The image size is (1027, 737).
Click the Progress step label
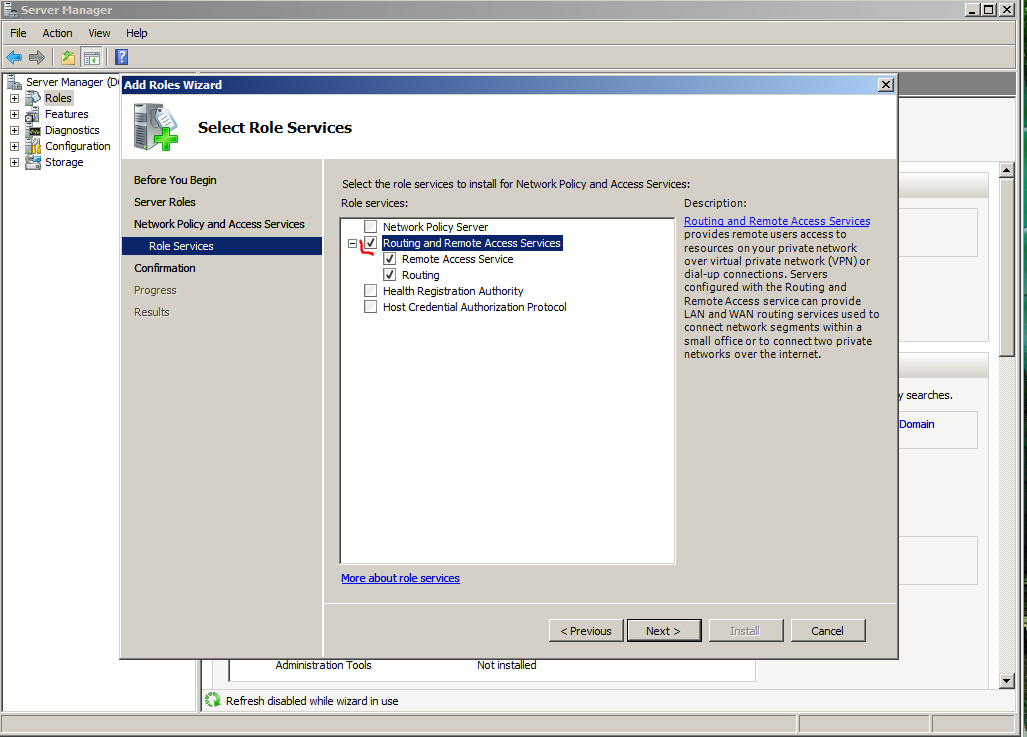[155, 290]
